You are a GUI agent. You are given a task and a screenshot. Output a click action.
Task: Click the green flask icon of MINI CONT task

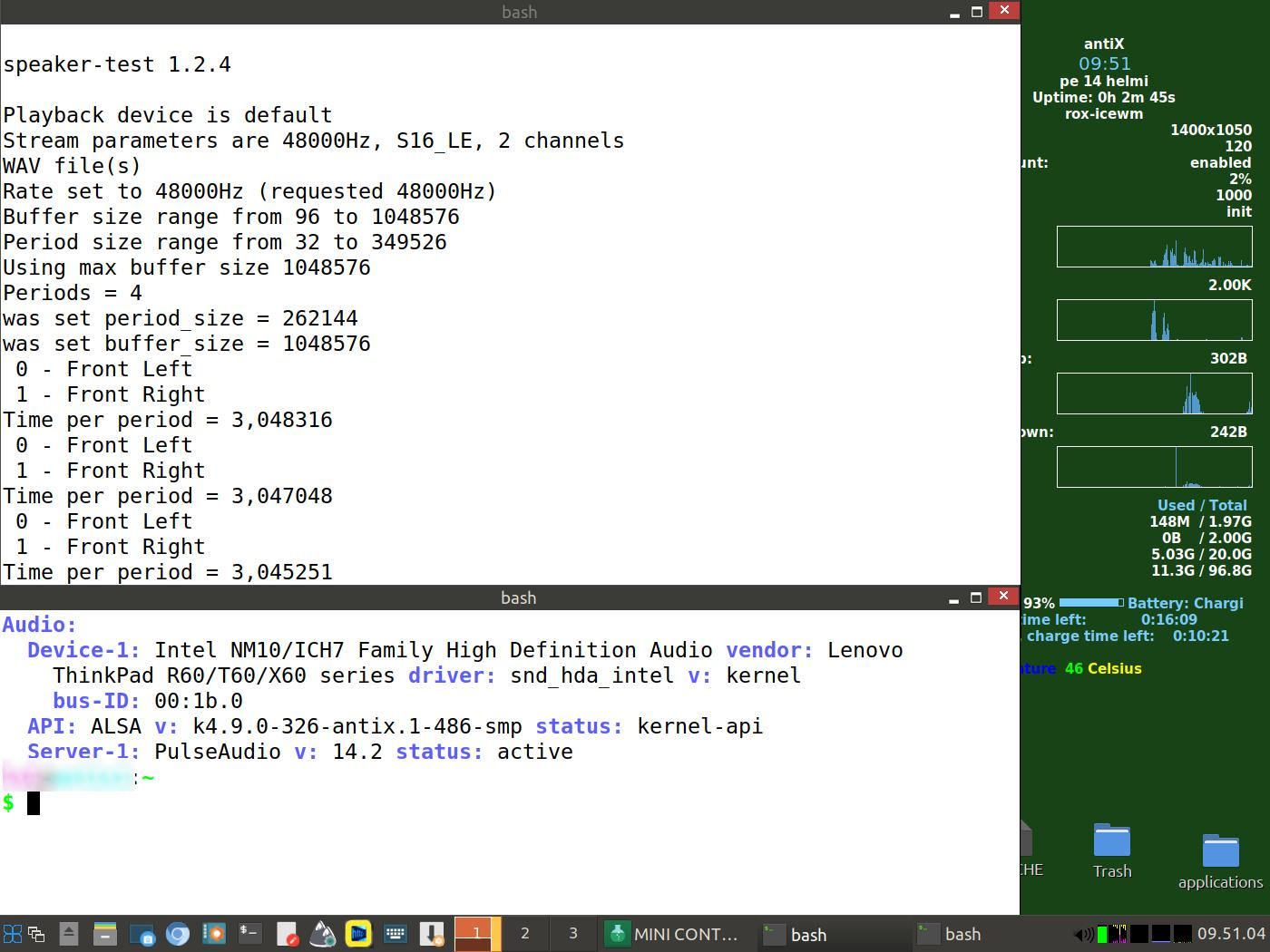click(618, 934)
